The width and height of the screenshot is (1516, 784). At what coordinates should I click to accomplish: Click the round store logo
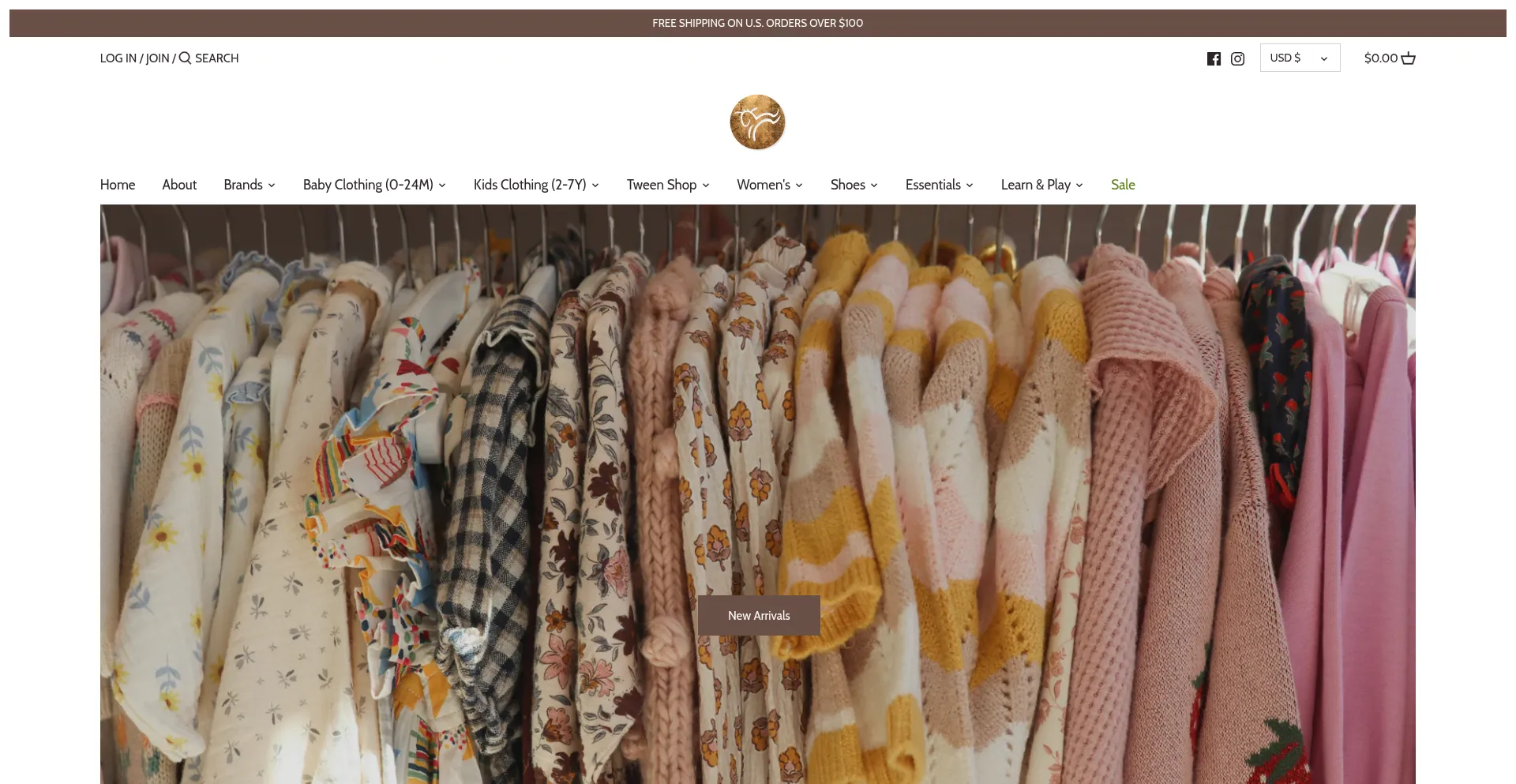coord(757,122)
